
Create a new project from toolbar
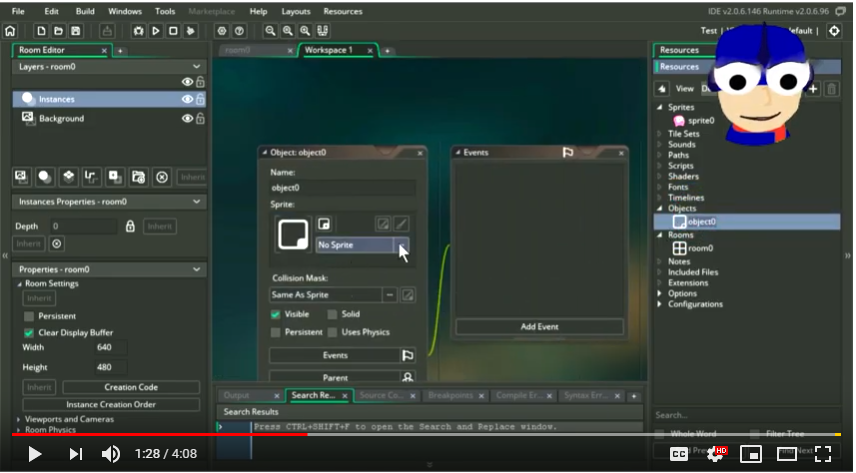pos(41,31)
